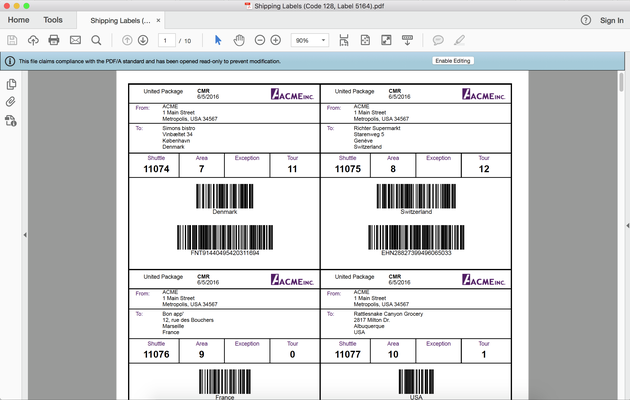630x400 pixels.
Task: Click the barcode beginning EHN288273
Action: click(x=416, y=237)
